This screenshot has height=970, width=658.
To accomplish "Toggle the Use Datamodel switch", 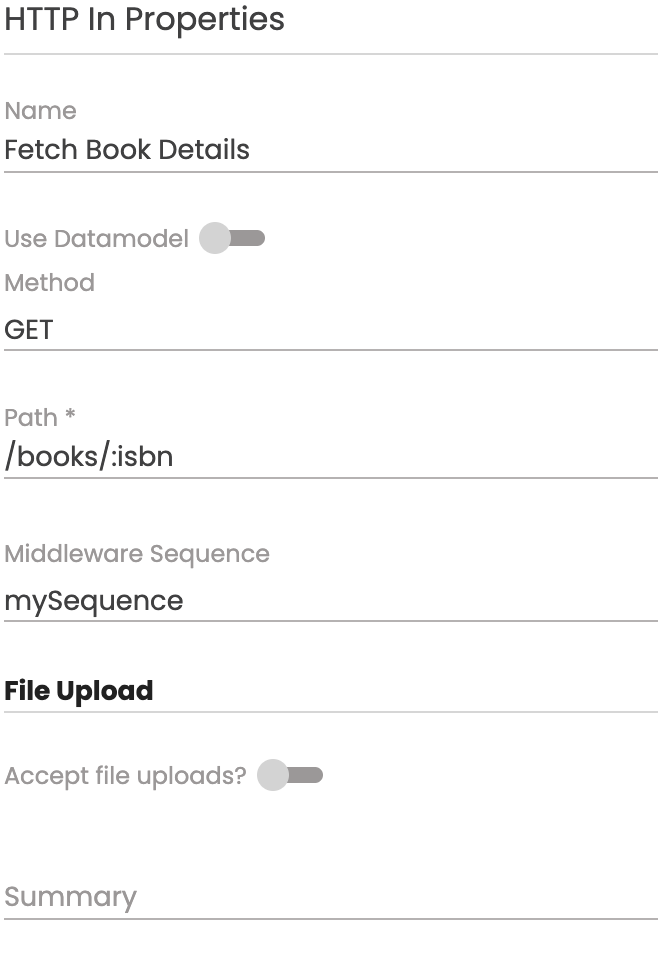I will pyautogui.click(x=232, y=238).
